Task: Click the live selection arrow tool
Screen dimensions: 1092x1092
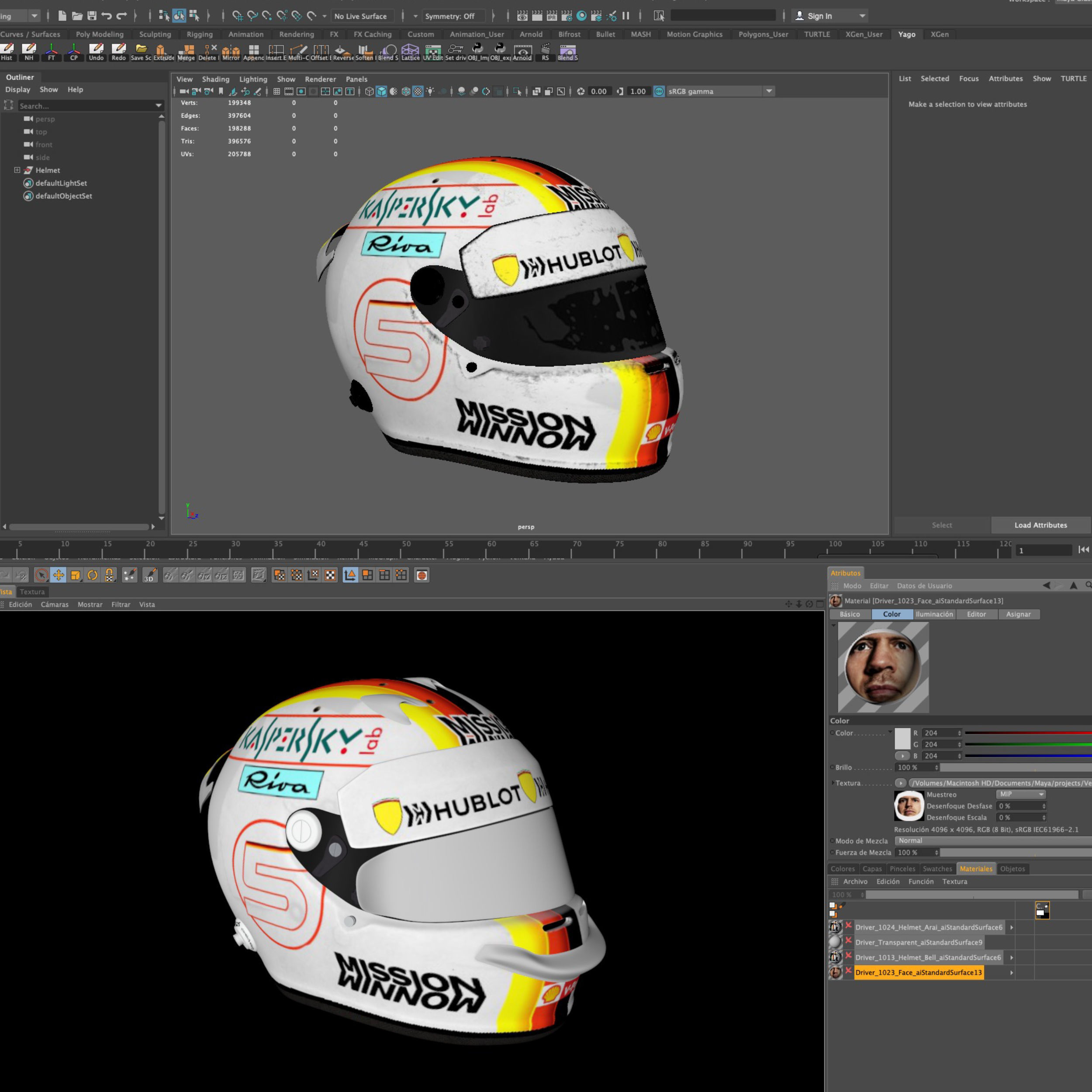Action: (x=41, y=575)
